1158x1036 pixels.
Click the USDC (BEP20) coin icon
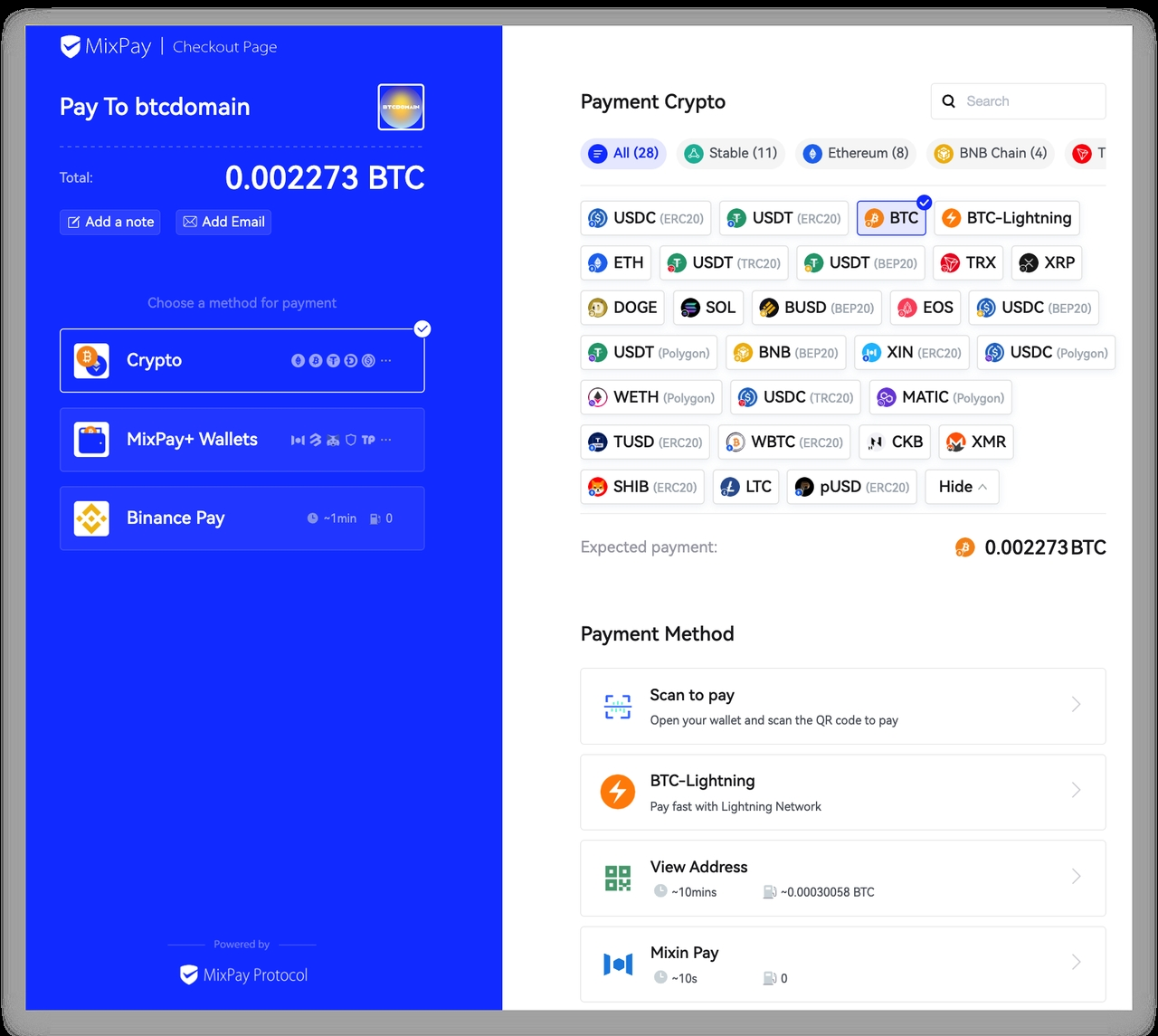pos(985,309)
